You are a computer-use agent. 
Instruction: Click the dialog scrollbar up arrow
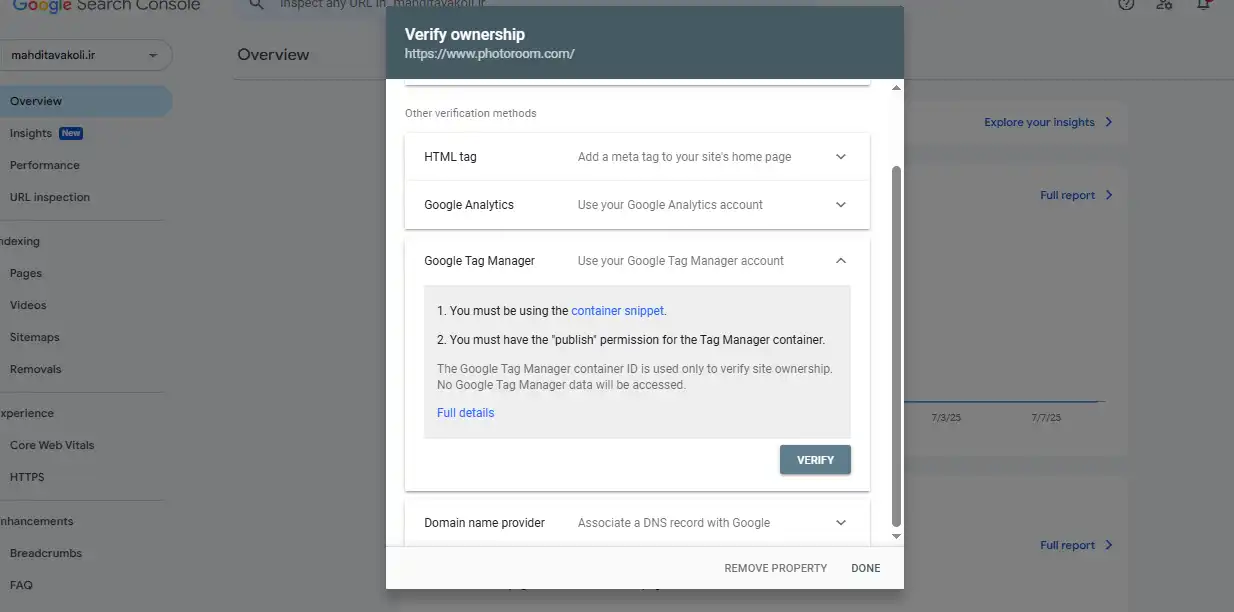896,88
